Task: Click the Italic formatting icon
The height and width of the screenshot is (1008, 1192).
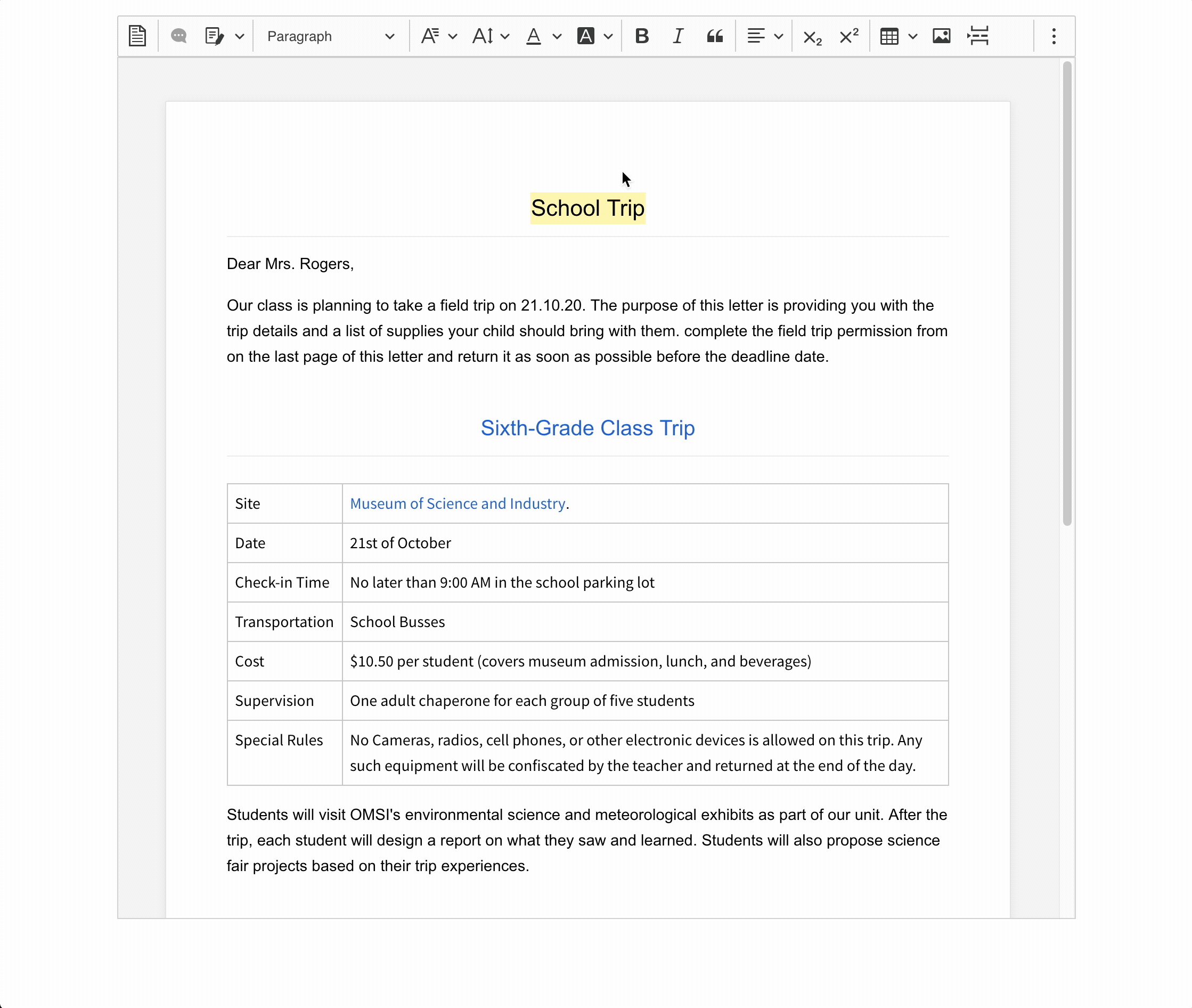Action: tap(677, 36)
